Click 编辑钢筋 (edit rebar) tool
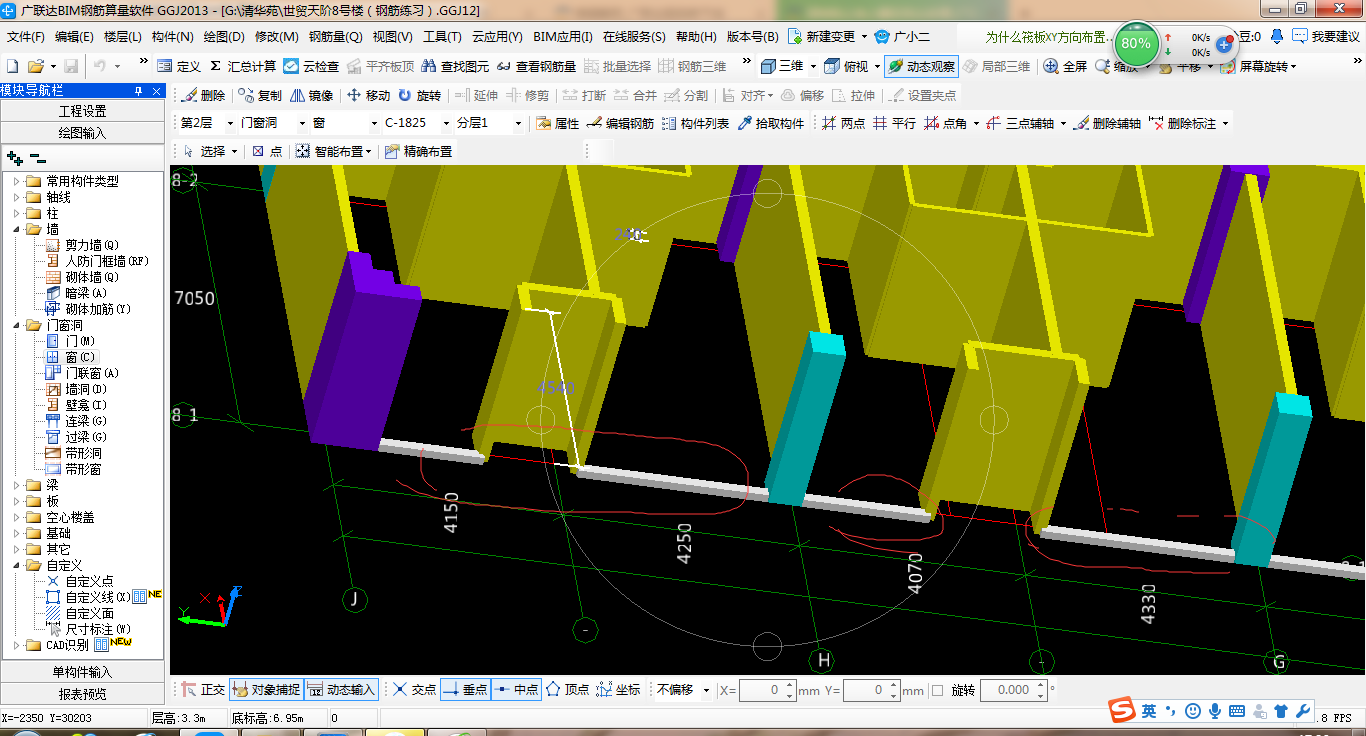The image size is (1366, 736). pos(620,123)
